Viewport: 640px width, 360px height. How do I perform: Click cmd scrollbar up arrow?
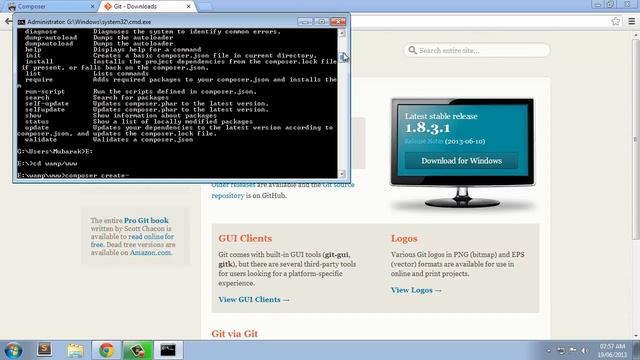coord(342,33)
